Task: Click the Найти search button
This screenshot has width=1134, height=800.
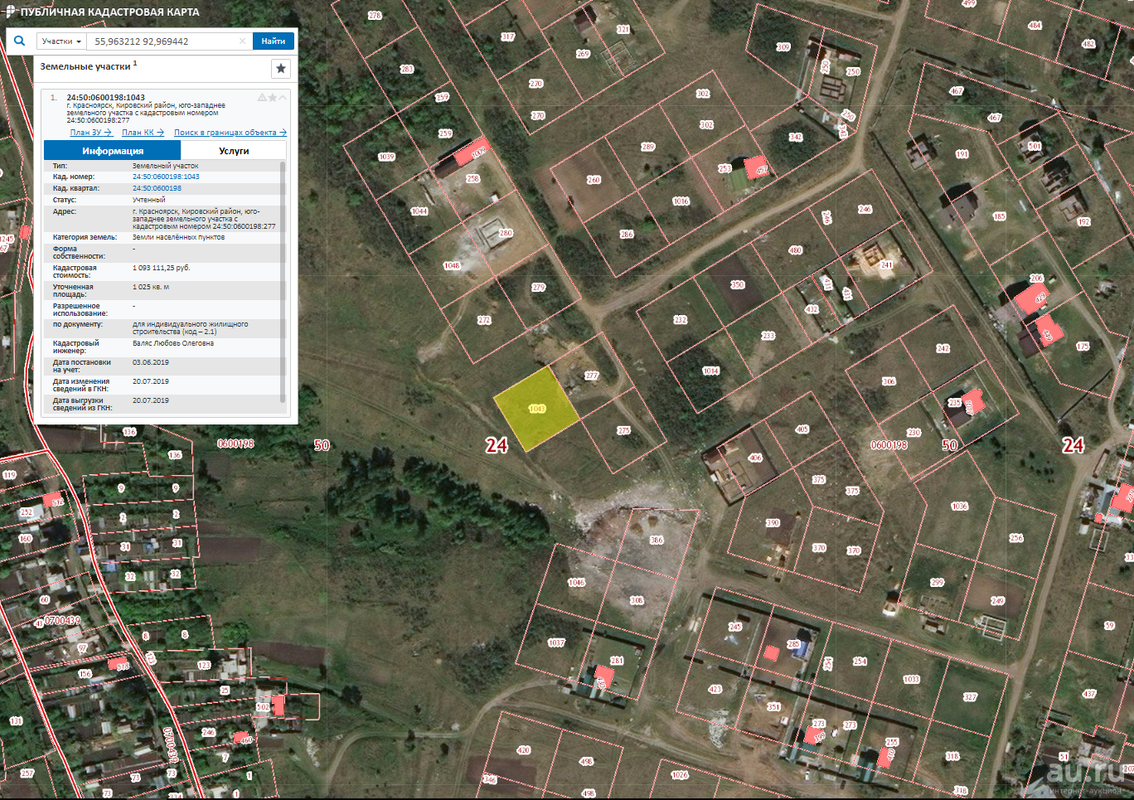Action: point(273,41)
